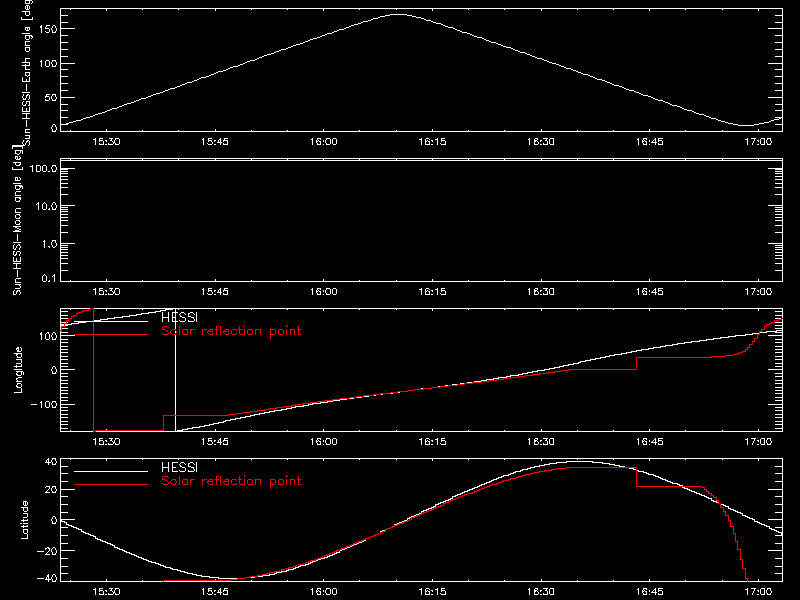Screen dimensions: 800x600
Task: Click the 40 tick on the Latitude plot
Action: [x=51, y=462]
